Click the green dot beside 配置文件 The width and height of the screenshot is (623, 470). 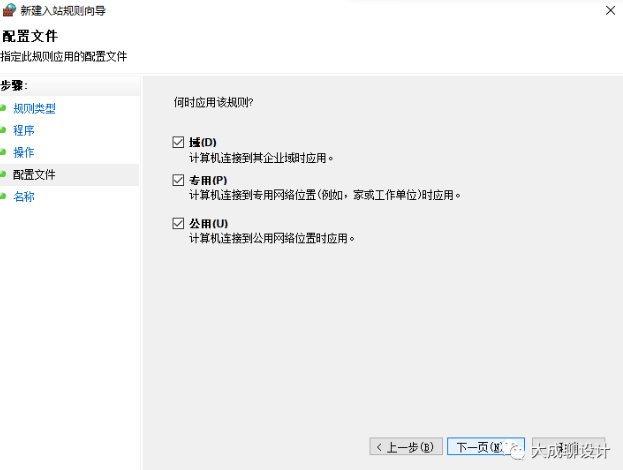(4, 174)
